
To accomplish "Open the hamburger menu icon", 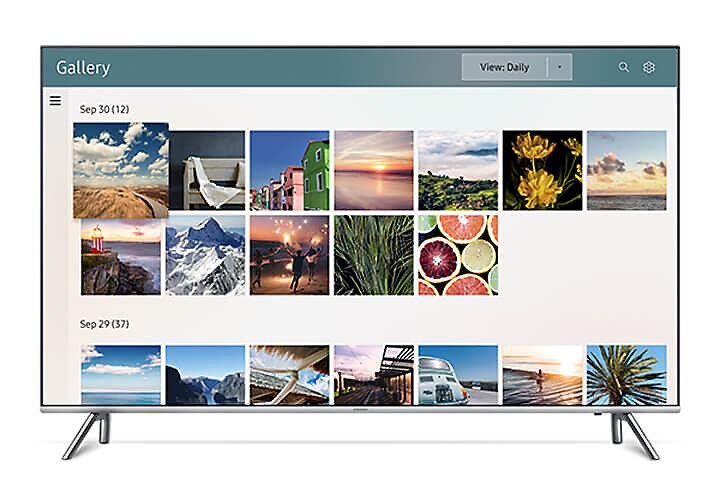I will click(x=55, y=101).
